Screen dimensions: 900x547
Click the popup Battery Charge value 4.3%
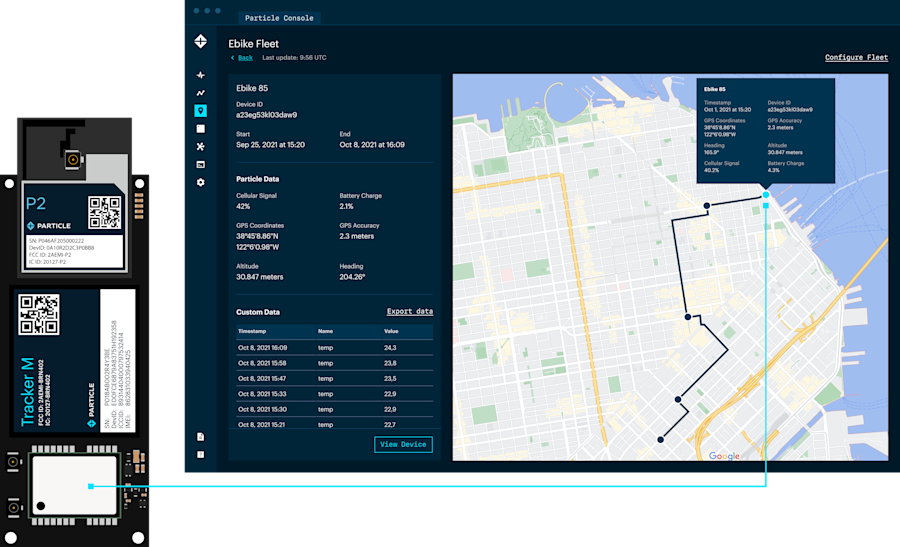click(774, 170)
